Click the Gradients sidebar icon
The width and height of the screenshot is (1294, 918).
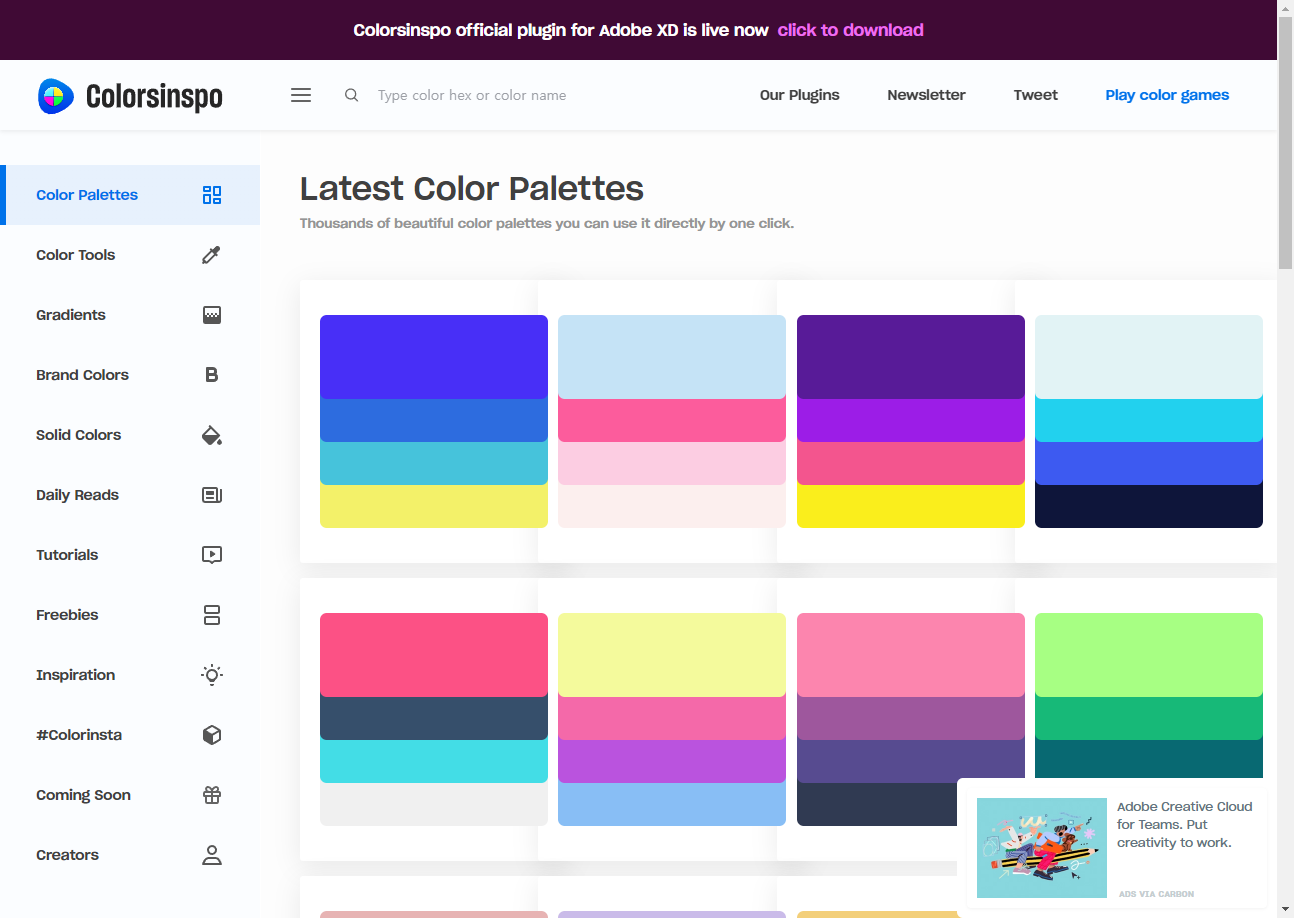tap(211, 315)
